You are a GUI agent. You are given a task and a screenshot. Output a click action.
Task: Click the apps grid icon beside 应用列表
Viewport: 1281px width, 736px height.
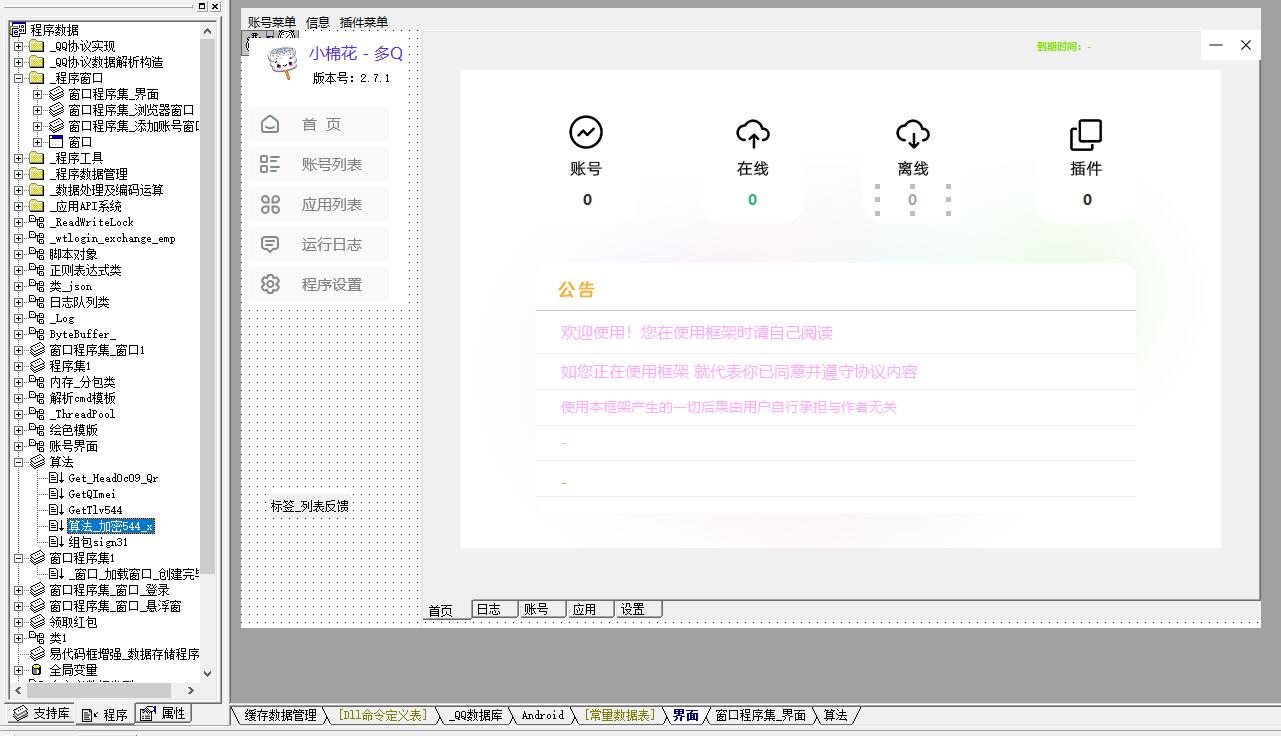pyautogui.click(x=270, y=204)
